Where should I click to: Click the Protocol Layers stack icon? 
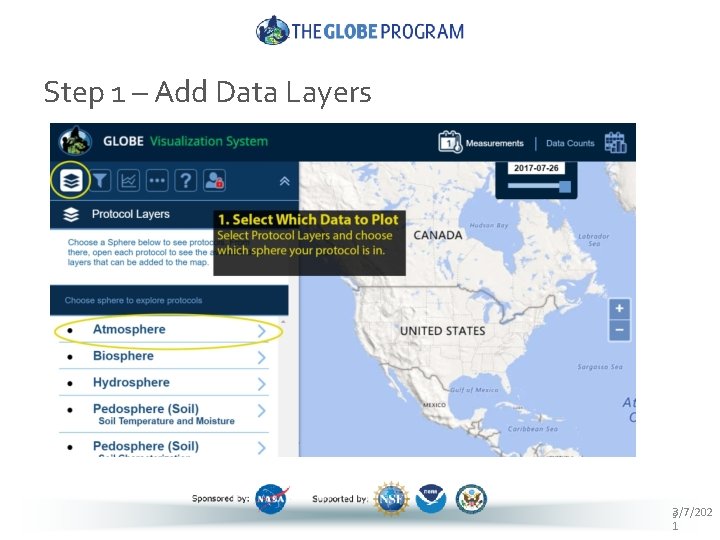(71, 214)
